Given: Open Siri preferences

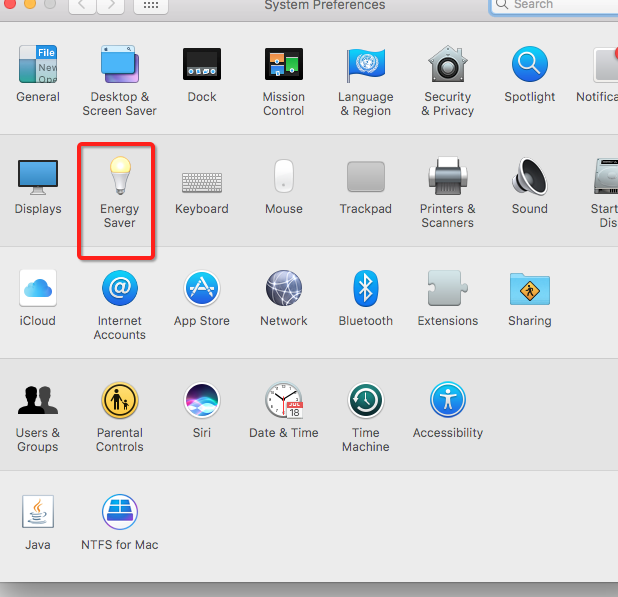Looking at the screenshot, I should pyautogui.click(x=202, y=410).
